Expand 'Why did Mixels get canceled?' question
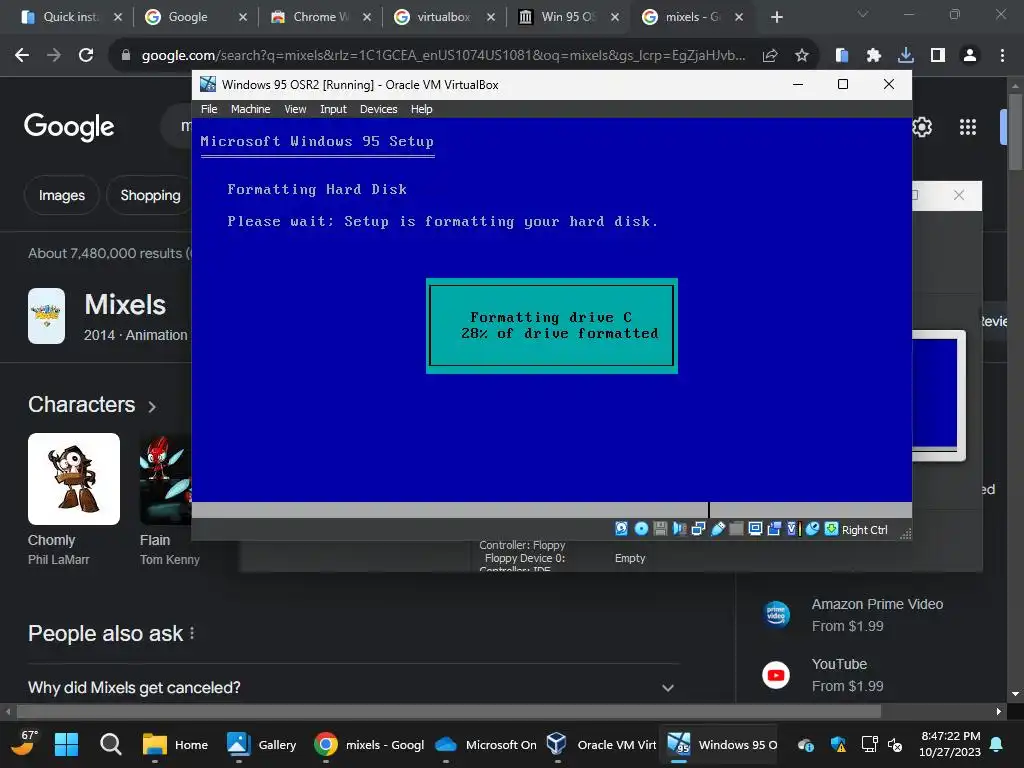This screenshot has height=768, width=1024. coord(353,688)
